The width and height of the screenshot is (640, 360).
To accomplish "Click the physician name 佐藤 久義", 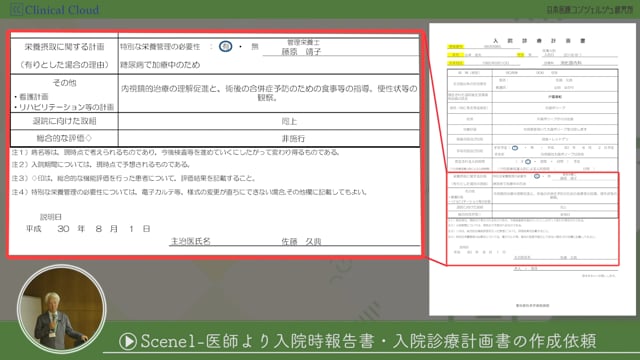I will click(301, 241).
